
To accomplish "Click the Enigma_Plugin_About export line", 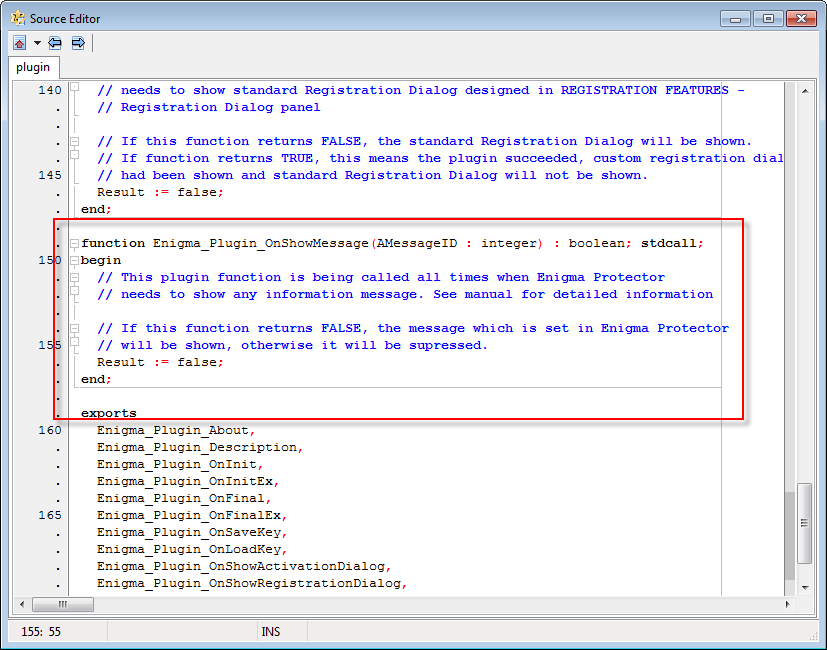I will click(176, 430).
